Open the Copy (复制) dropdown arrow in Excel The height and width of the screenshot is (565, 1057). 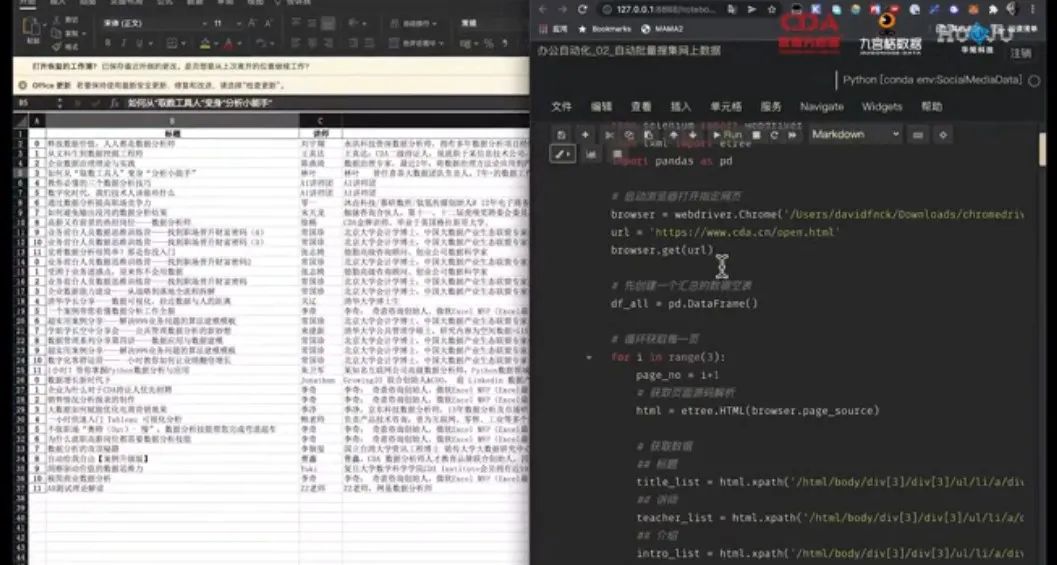pos(84,33)
